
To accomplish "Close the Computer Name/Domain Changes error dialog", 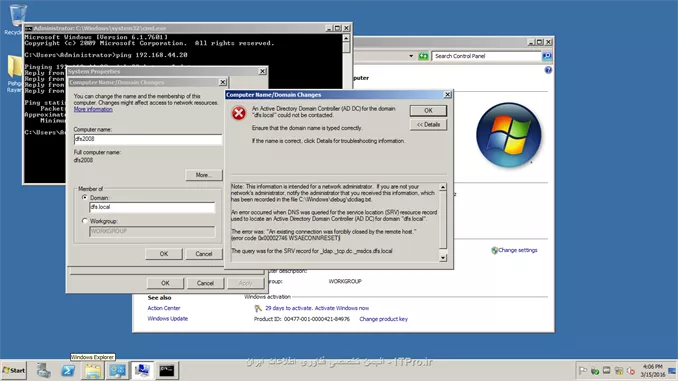I will click(448, 94).
